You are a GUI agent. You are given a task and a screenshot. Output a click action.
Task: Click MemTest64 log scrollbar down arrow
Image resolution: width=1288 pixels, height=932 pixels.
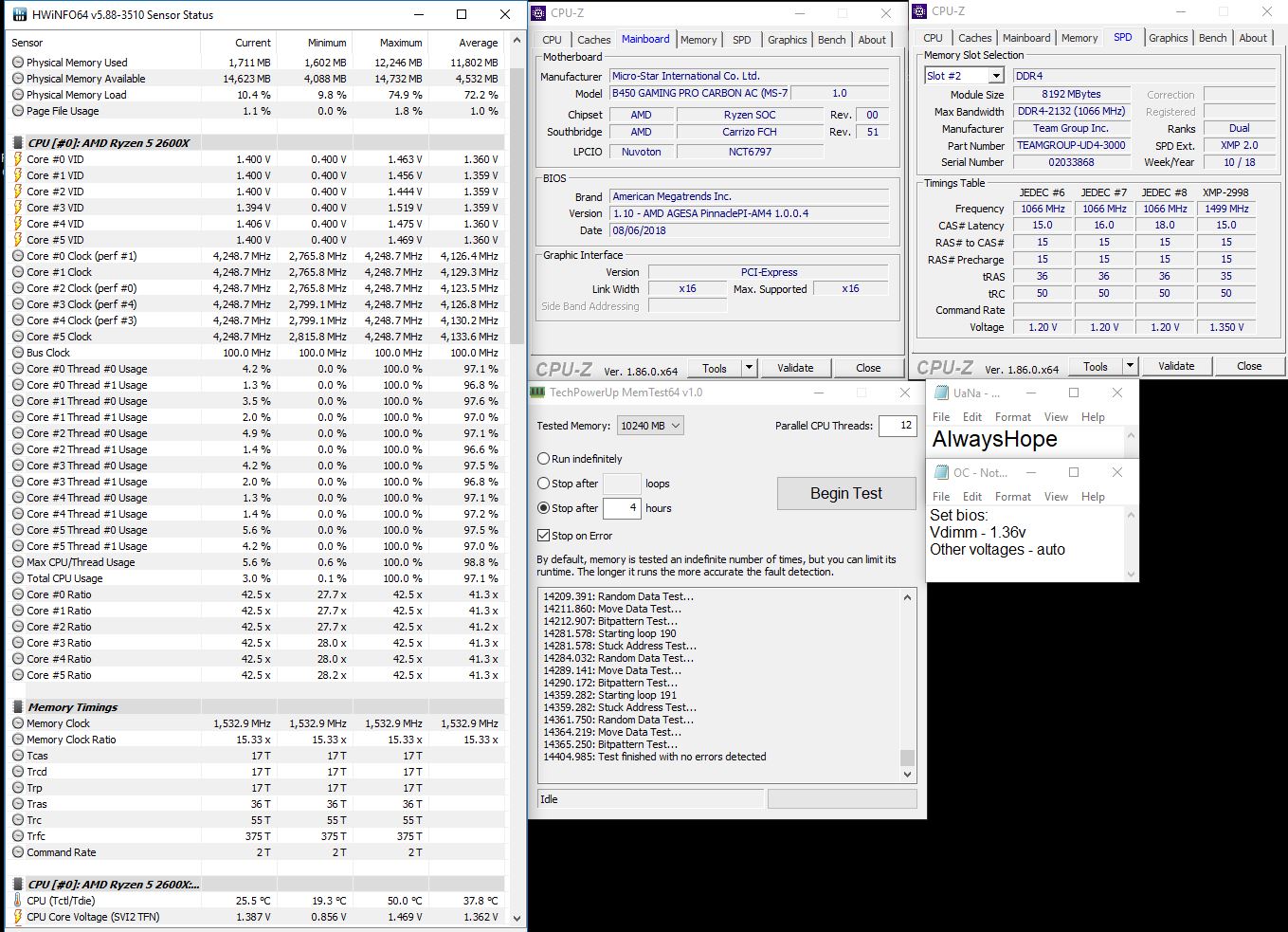pos(907,774)
